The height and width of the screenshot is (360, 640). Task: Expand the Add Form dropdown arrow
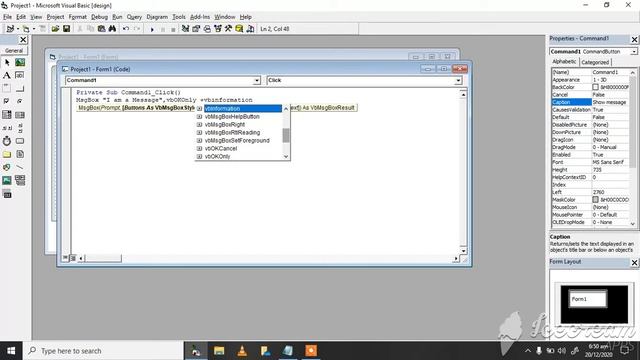click(x=33, y=29)
